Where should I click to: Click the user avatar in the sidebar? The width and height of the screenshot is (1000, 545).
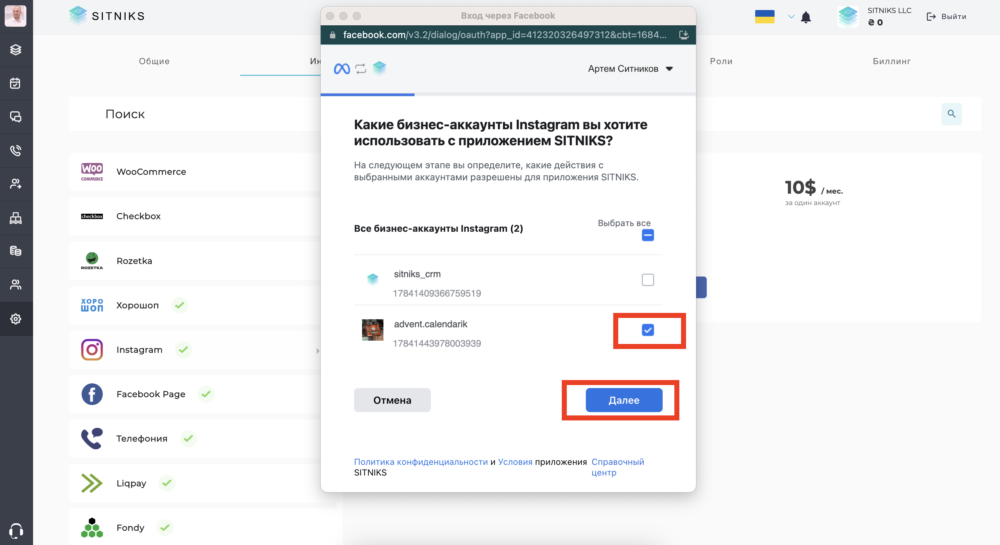pyautogui.click(x=15, y=15)
